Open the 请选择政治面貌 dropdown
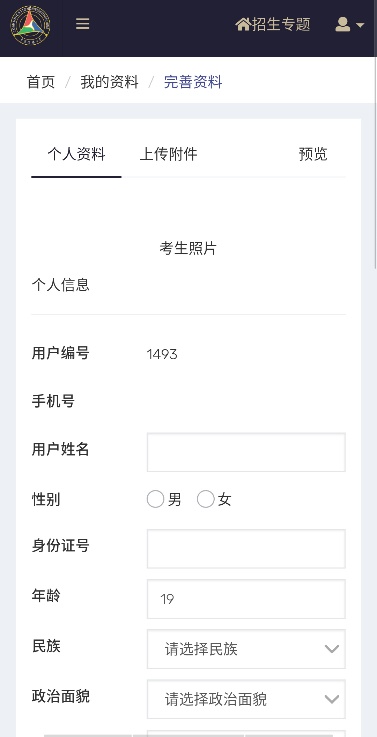This screenshot has width=377, height=737. [x=246, y=699]
